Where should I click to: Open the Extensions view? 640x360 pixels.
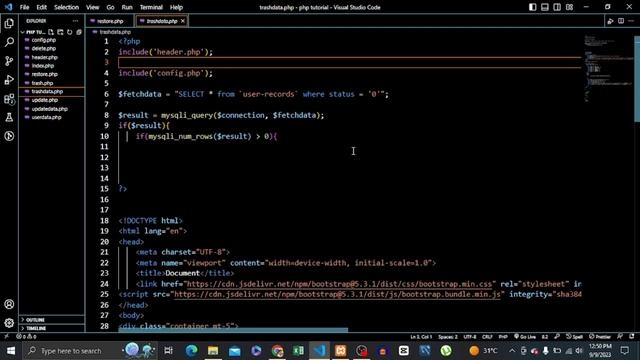point(9,98)
